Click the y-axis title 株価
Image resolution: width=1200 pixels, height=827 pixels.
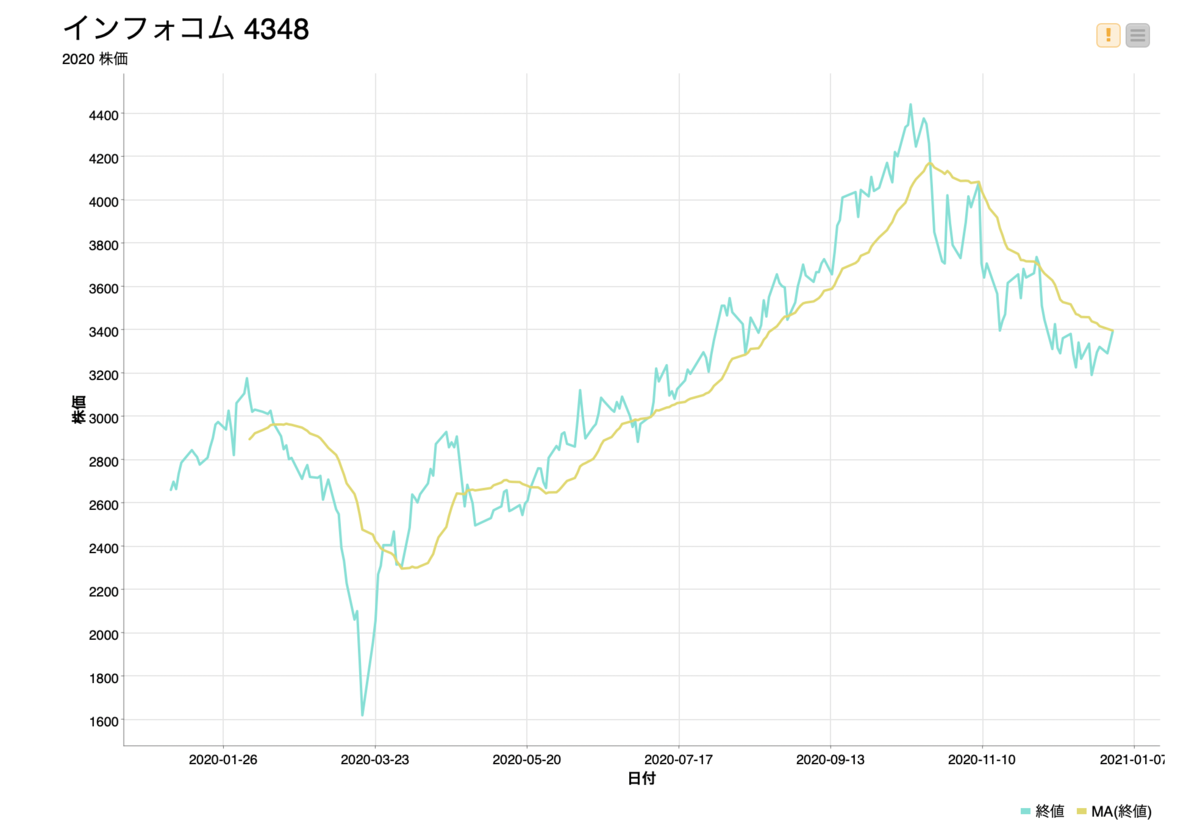tap(79, 408)
